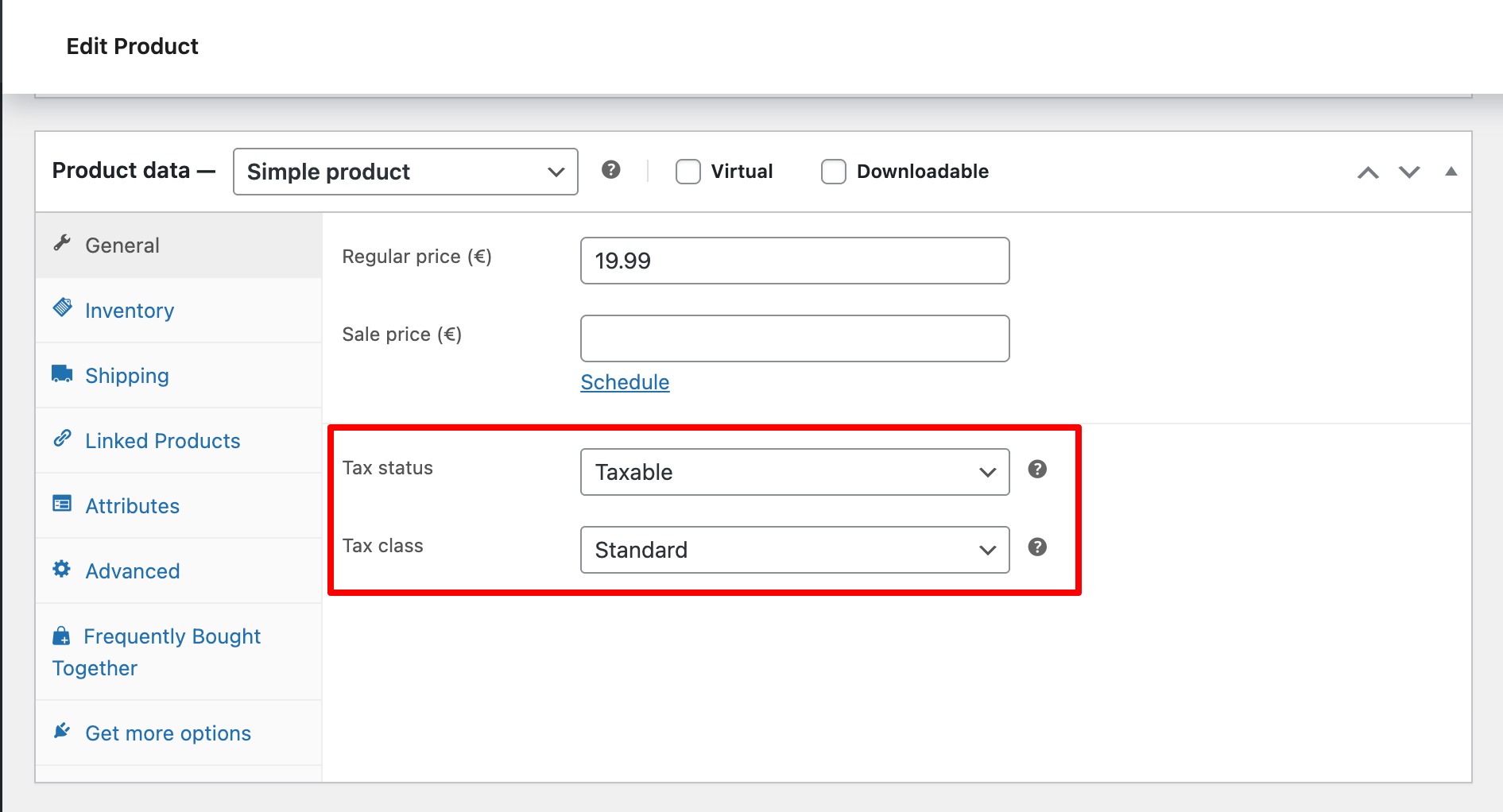Open the Tax status dropdown
Viewport: 1503px width, 812px height.
pos(795,472)
